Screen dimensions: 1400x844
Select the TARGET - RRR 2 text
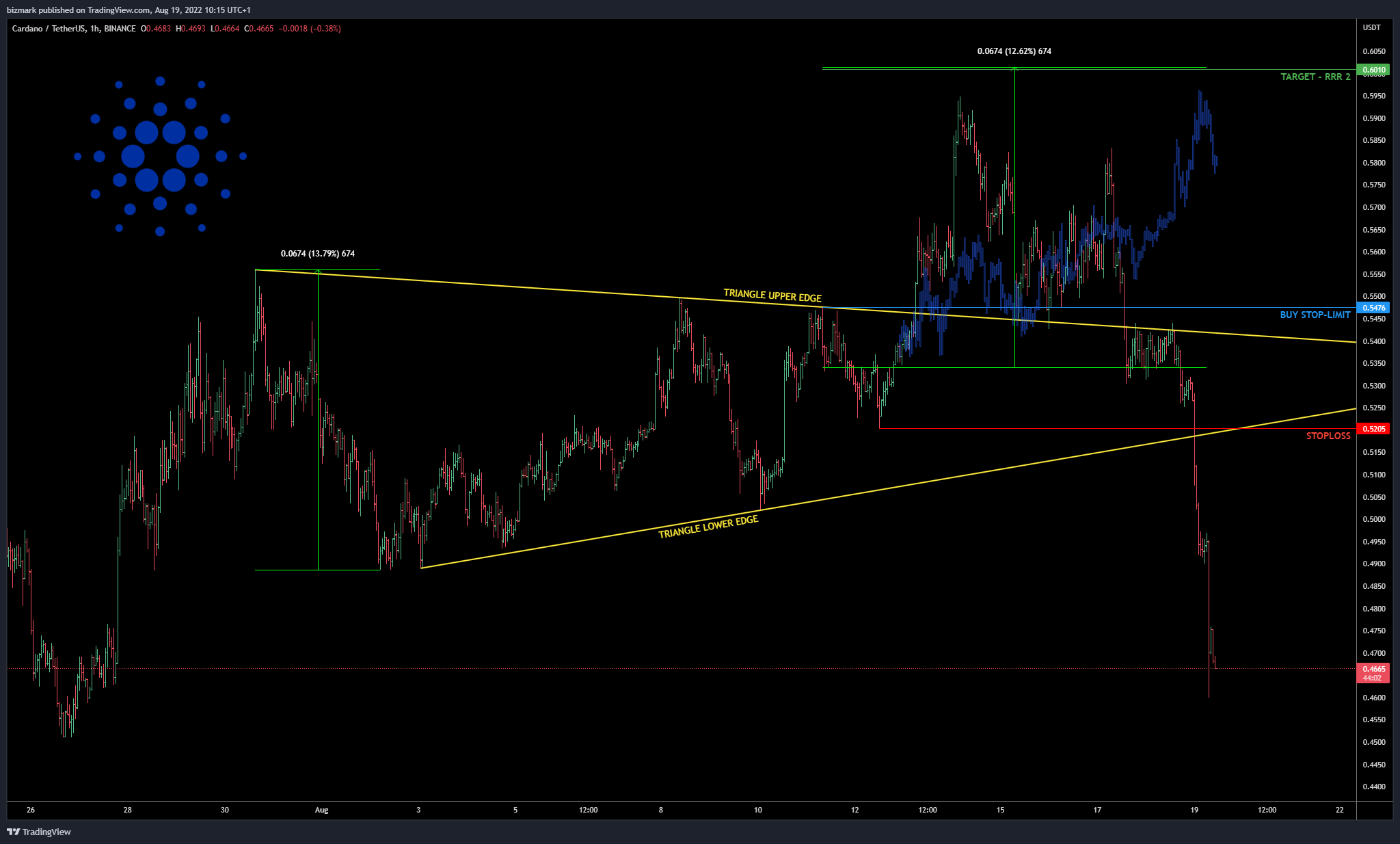tap(1315, 77)
